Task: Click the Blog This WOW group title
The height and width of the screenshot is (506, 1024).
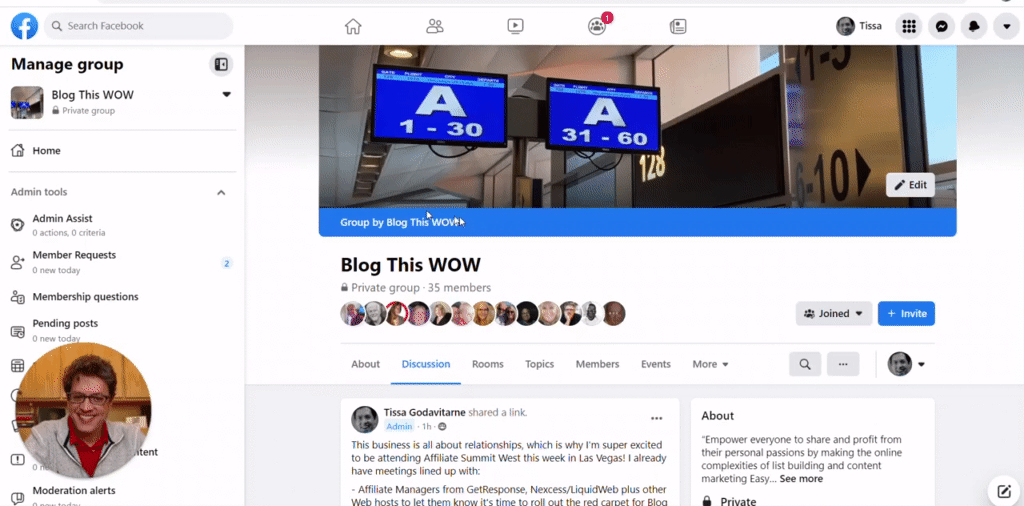Action: click(410, 264)
